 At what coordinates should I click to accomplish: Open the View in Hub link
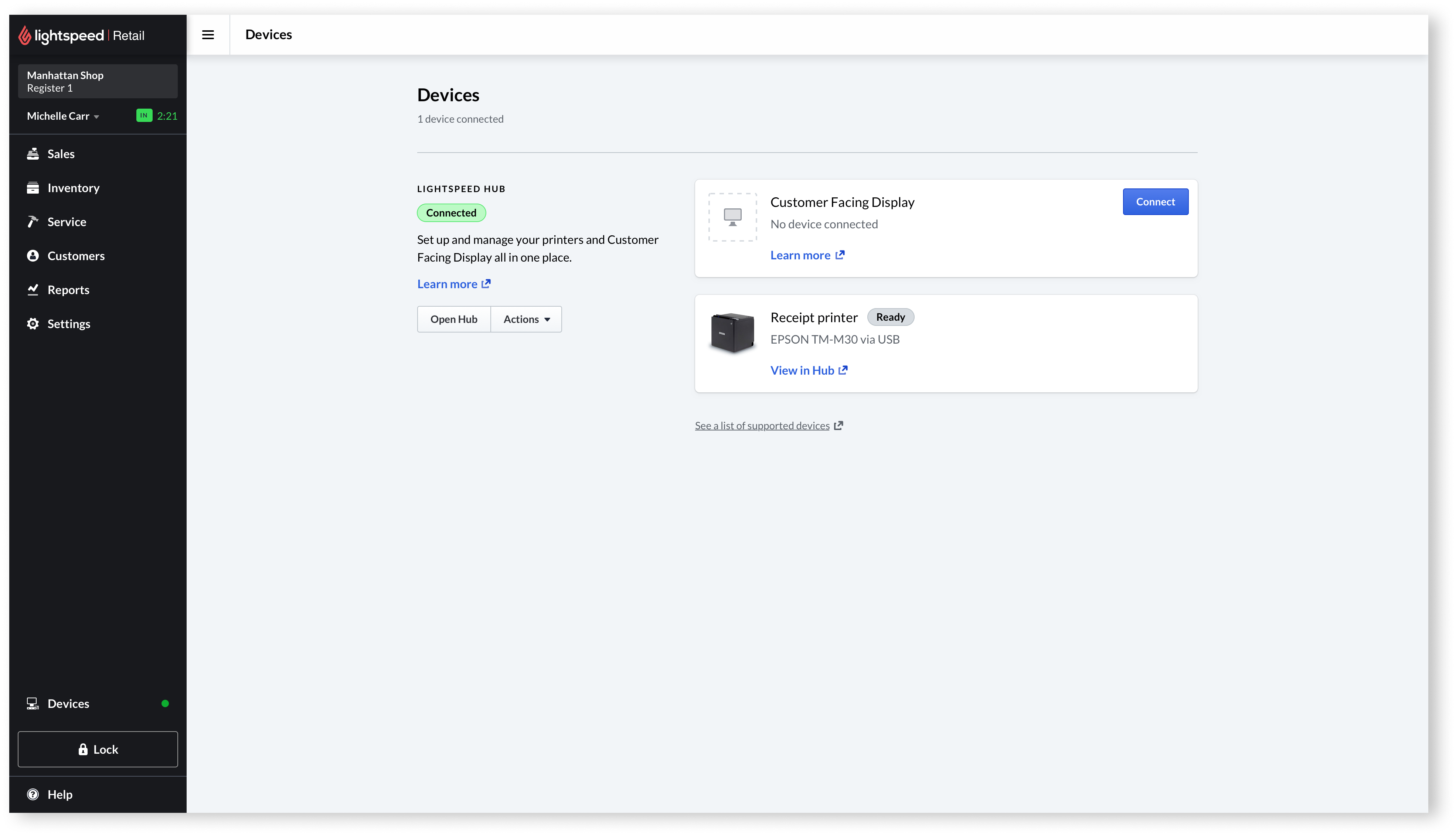(x=802, y=371)
